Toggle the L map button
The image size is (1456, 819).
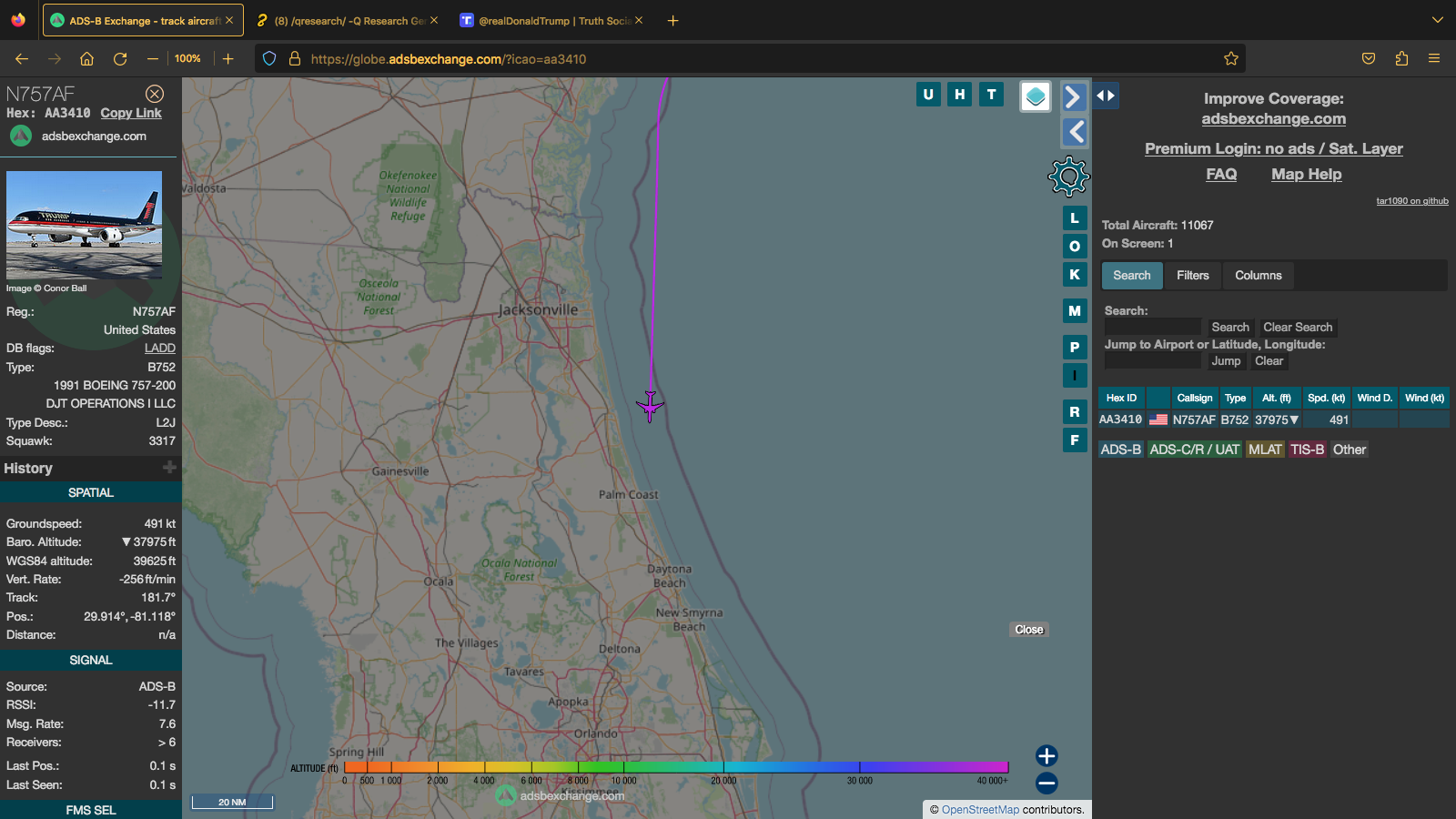point(1075,218)
